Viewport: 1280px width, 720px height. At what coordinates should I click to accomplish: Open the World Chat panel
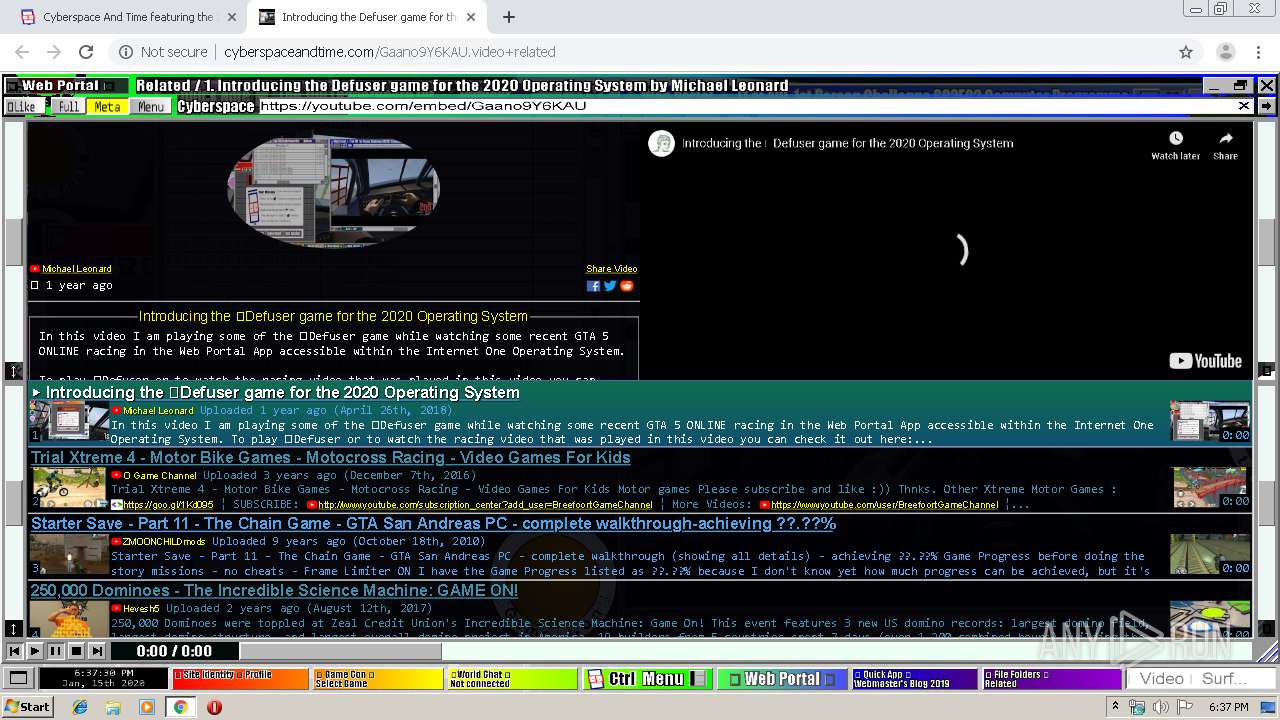pyautogui.click(x=512, y=679)
